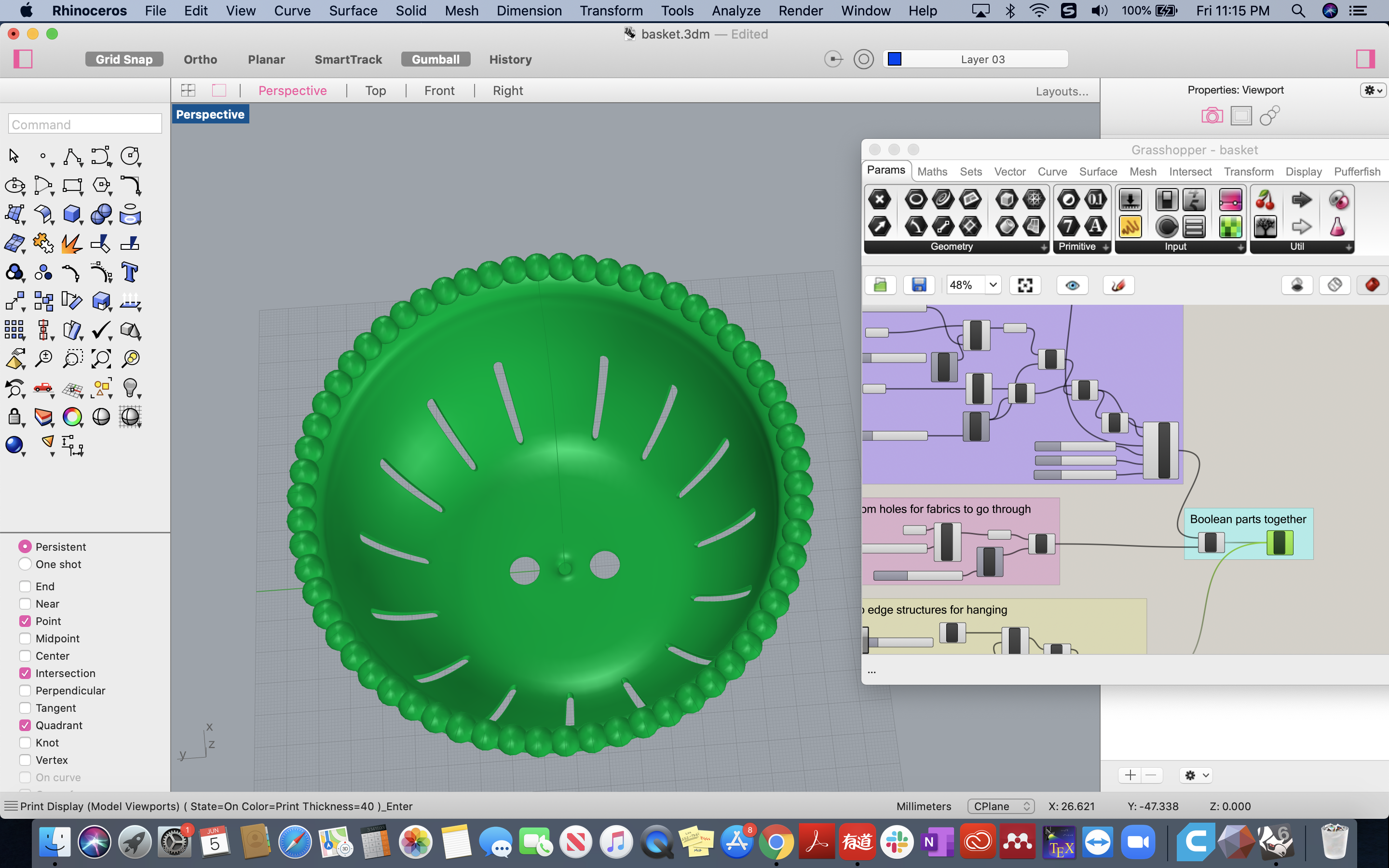Toggle Grasshopper preview eye button
The image size is (1389, 868).
[1072, 285]
